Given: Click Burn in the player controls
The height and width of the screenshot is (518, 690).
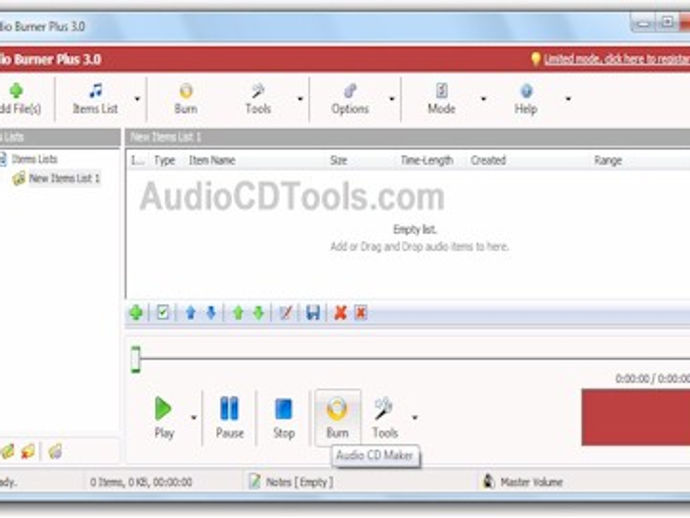Looking at the screenshot, I should coord(338,417).
